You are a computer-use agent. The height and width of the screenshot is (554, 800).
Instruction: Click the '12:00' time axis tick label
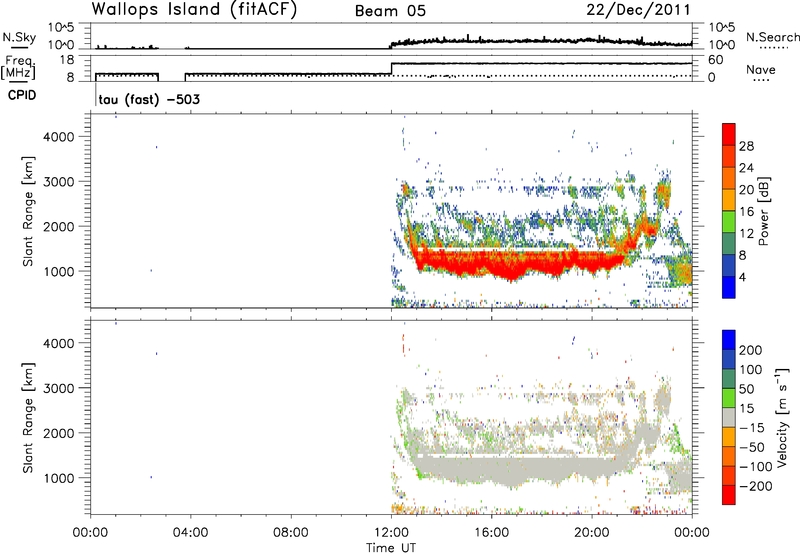coord(391,533)
